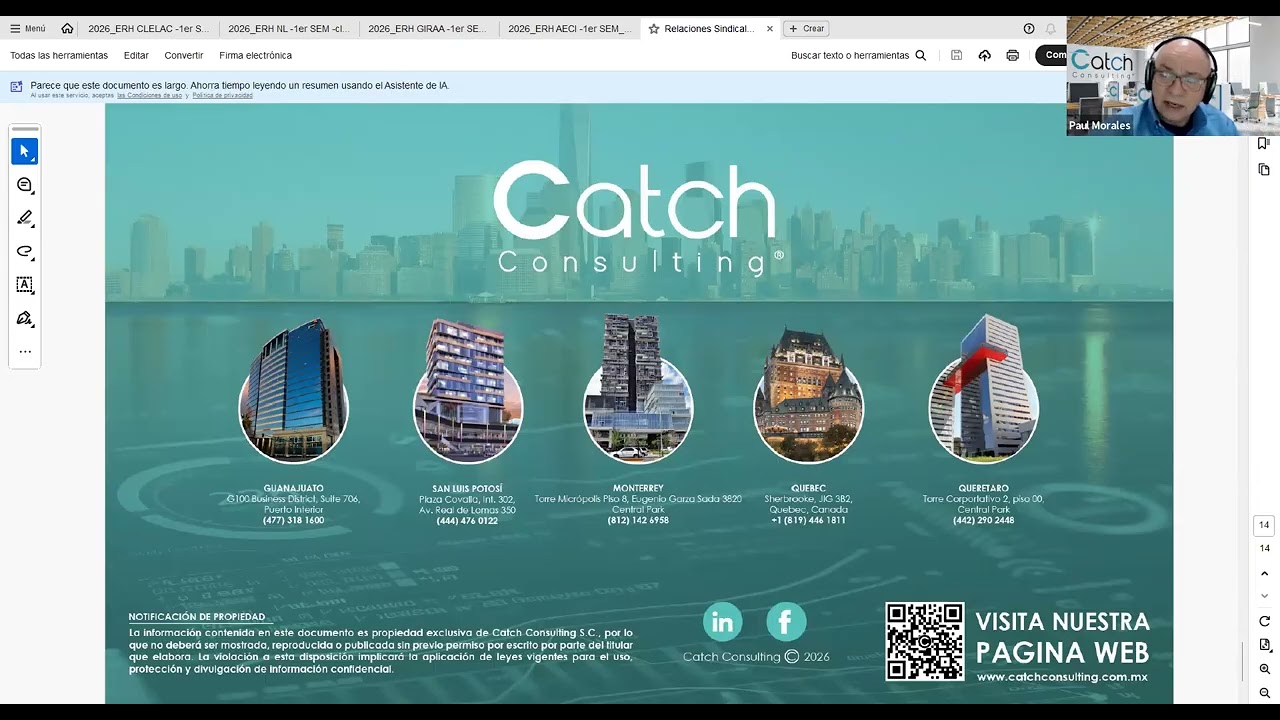Open the bookmarks panel icon
Image resolution: width=1280 pixels, height=720 pixels.
[x=1264, y=144]
